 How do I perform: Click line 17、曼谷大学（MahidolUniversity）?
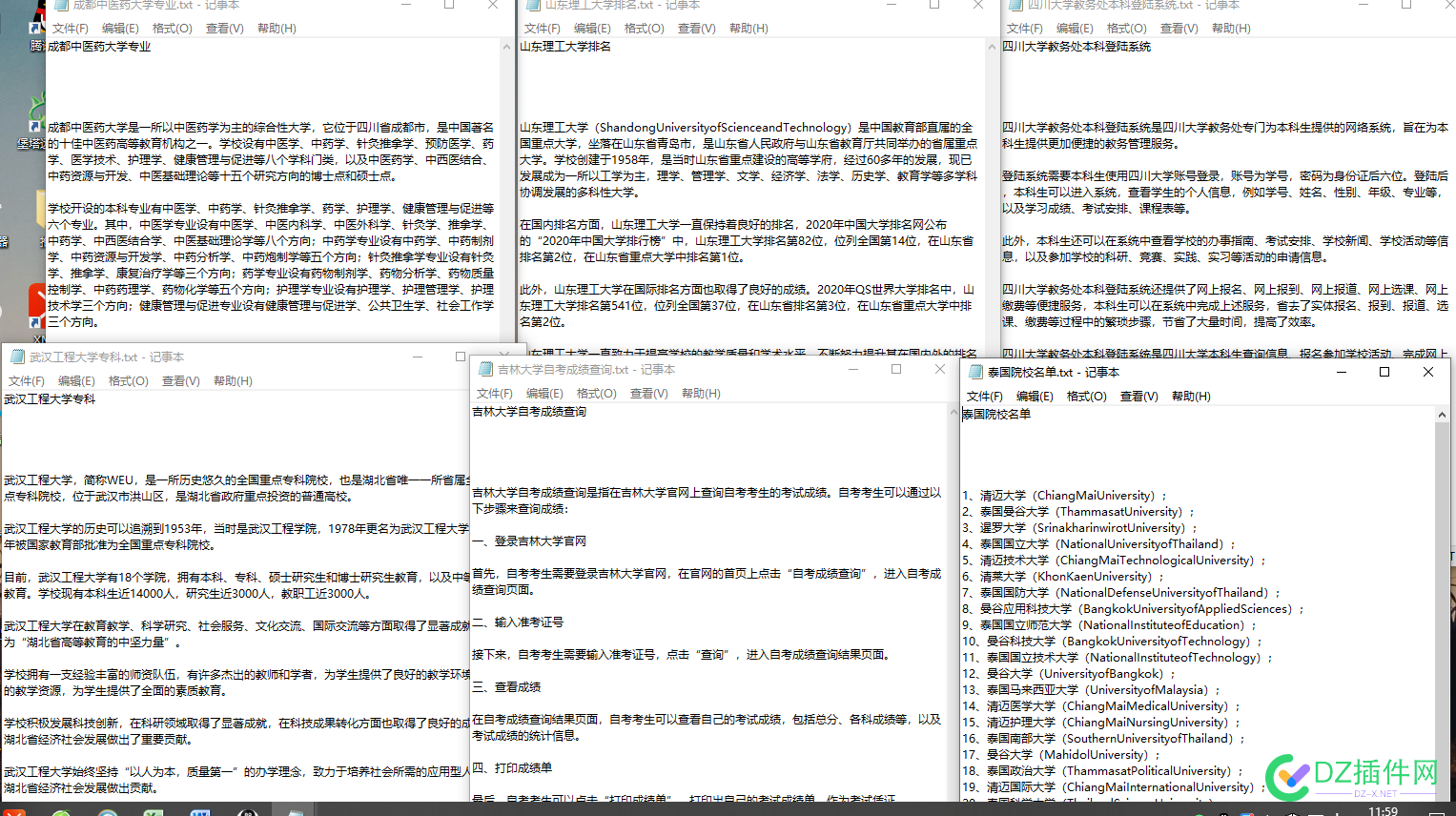pos(1061,755)
